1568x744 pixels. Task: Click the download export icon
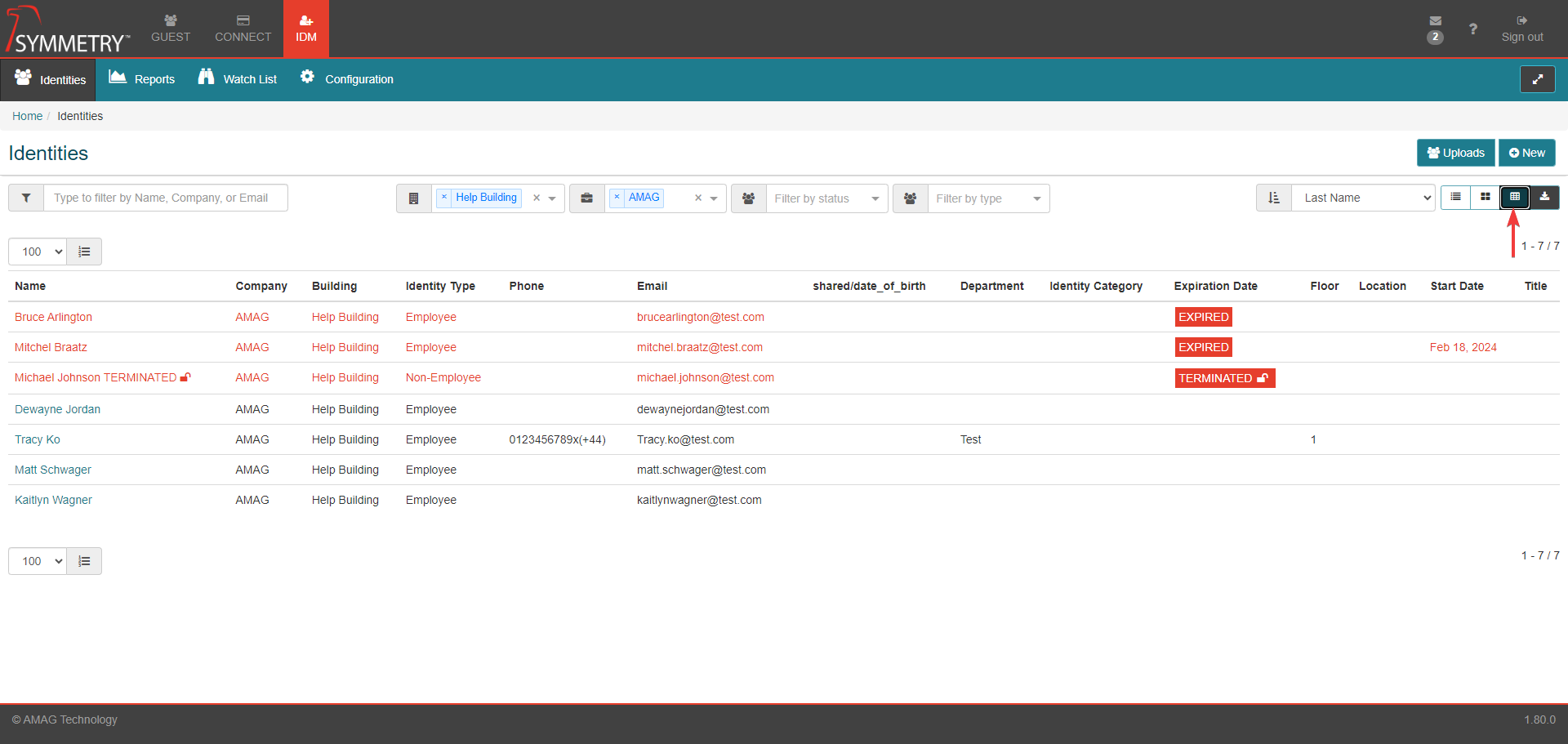1544,197
